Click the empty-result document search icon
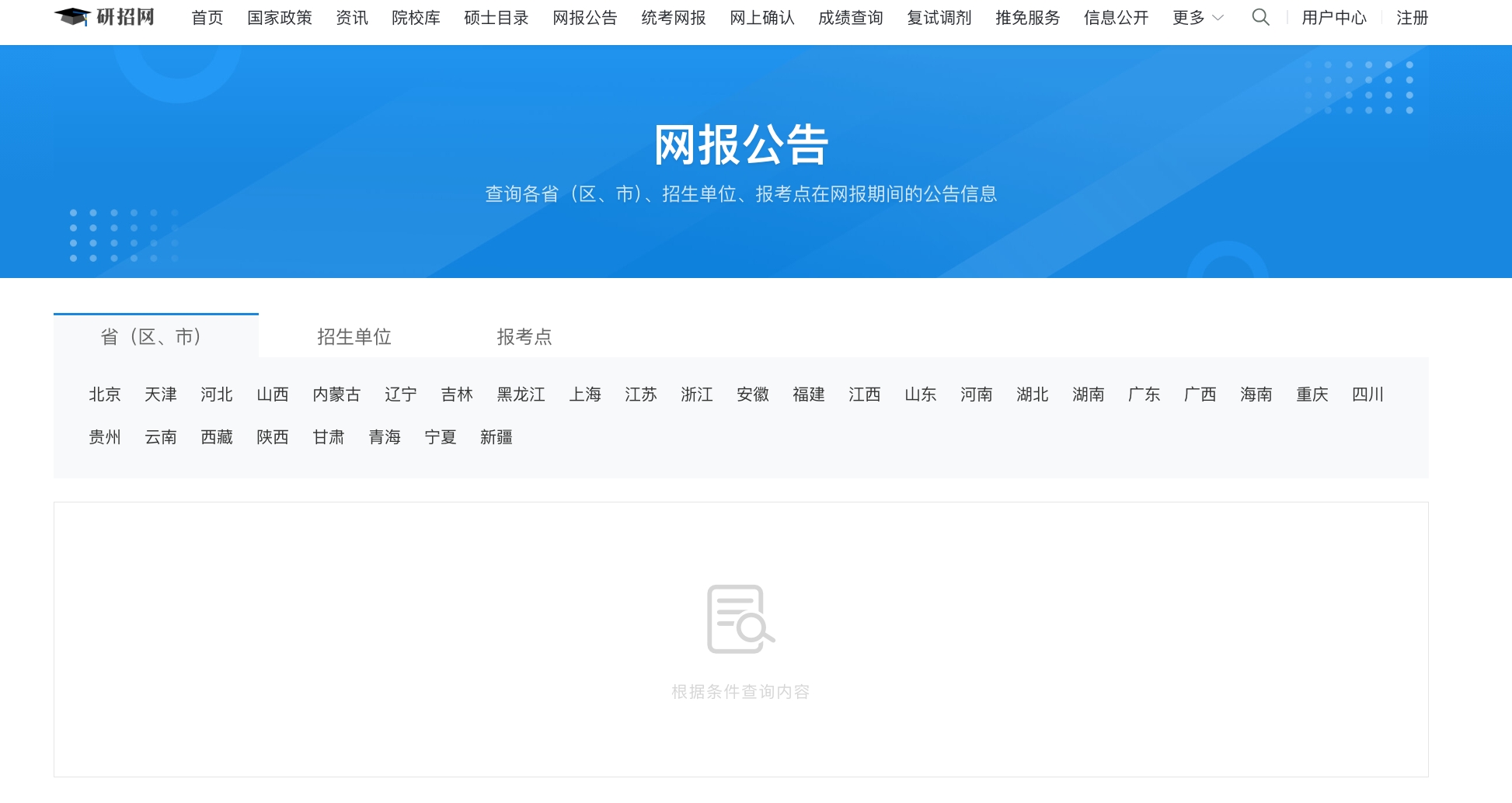The image size is (1512, 803). click(740, 619)
